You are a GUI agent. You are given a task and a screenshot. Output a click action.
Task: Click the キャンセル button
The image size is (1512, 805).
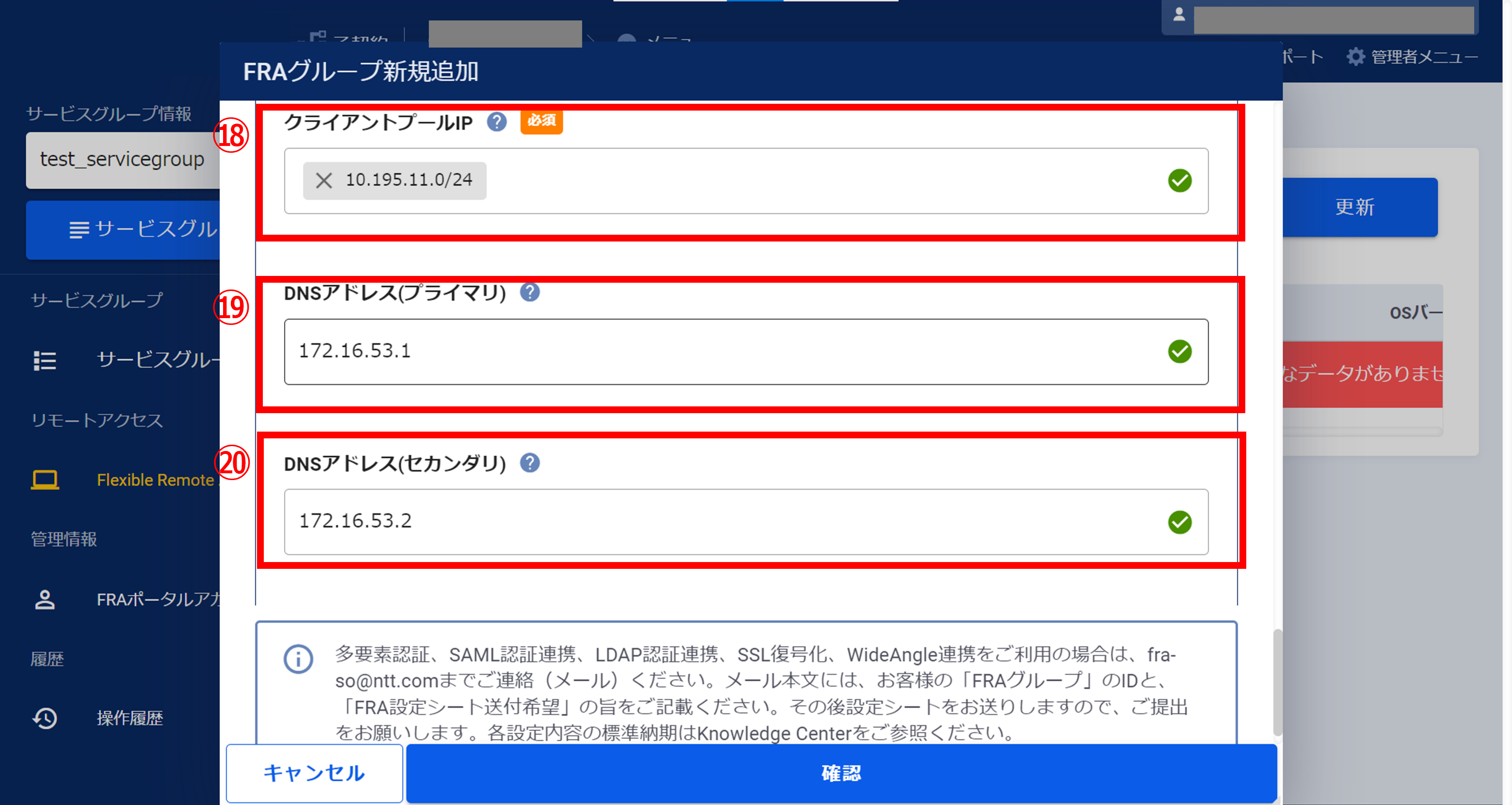click(x=314, y=773)
